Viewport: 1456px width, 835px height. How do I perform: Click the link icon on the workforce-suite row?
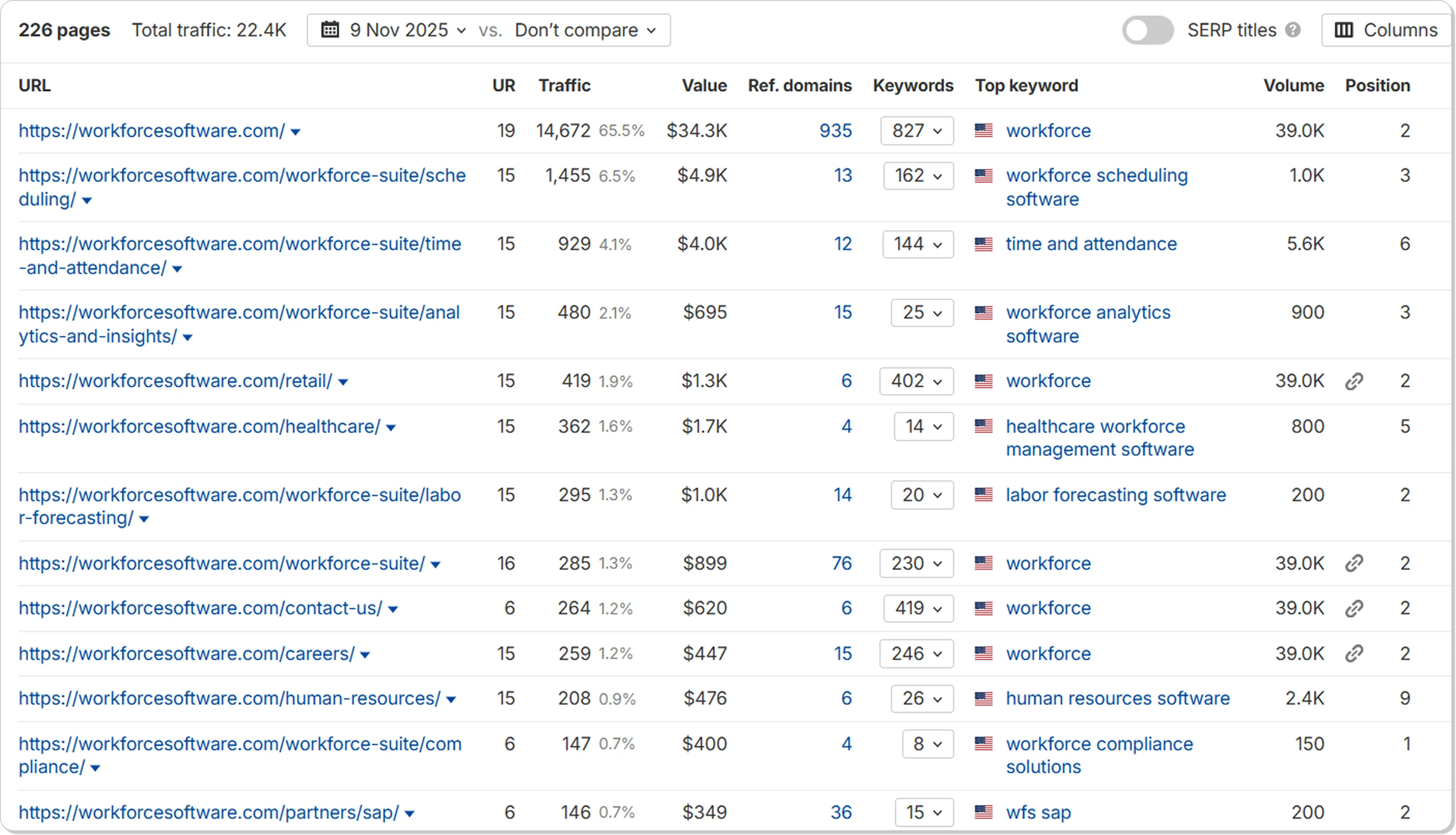[1355, 563]
